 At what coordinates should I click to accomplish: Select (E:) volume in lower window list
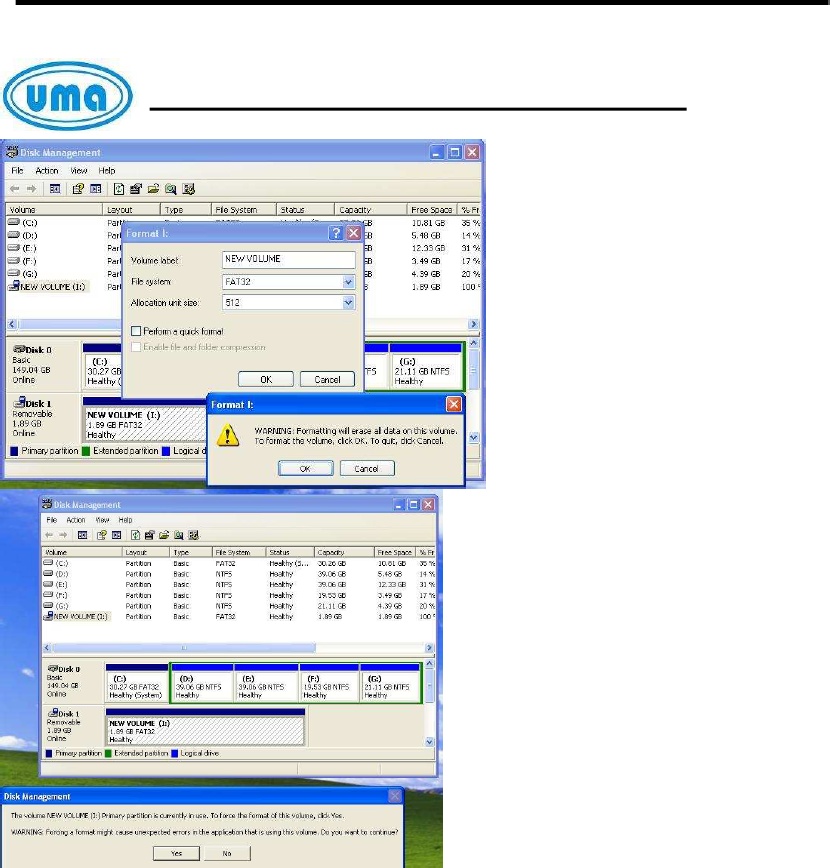click(56, 585)
